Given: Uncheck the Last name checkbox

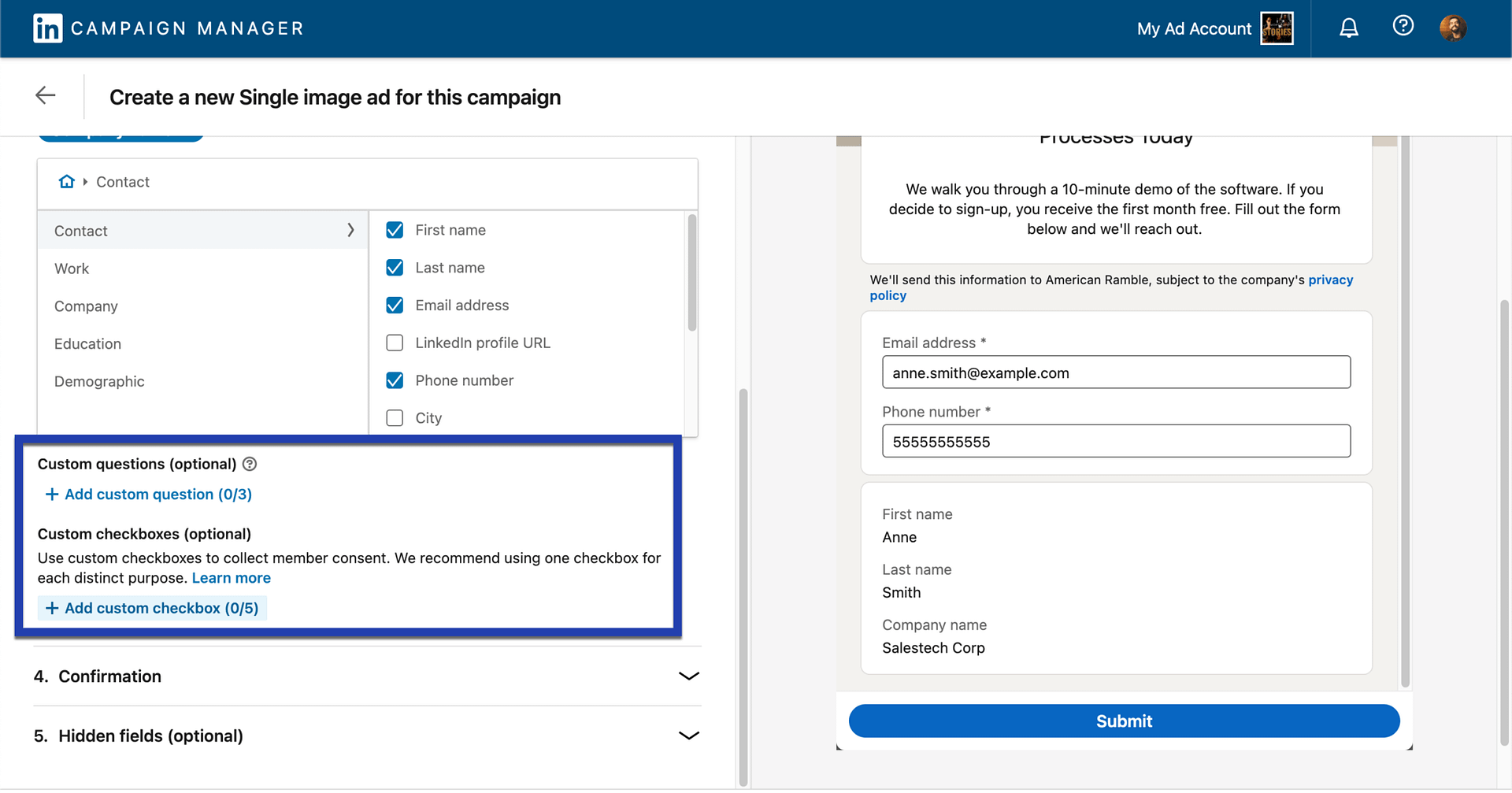Looking at the screenshot, I should point(395,268).
